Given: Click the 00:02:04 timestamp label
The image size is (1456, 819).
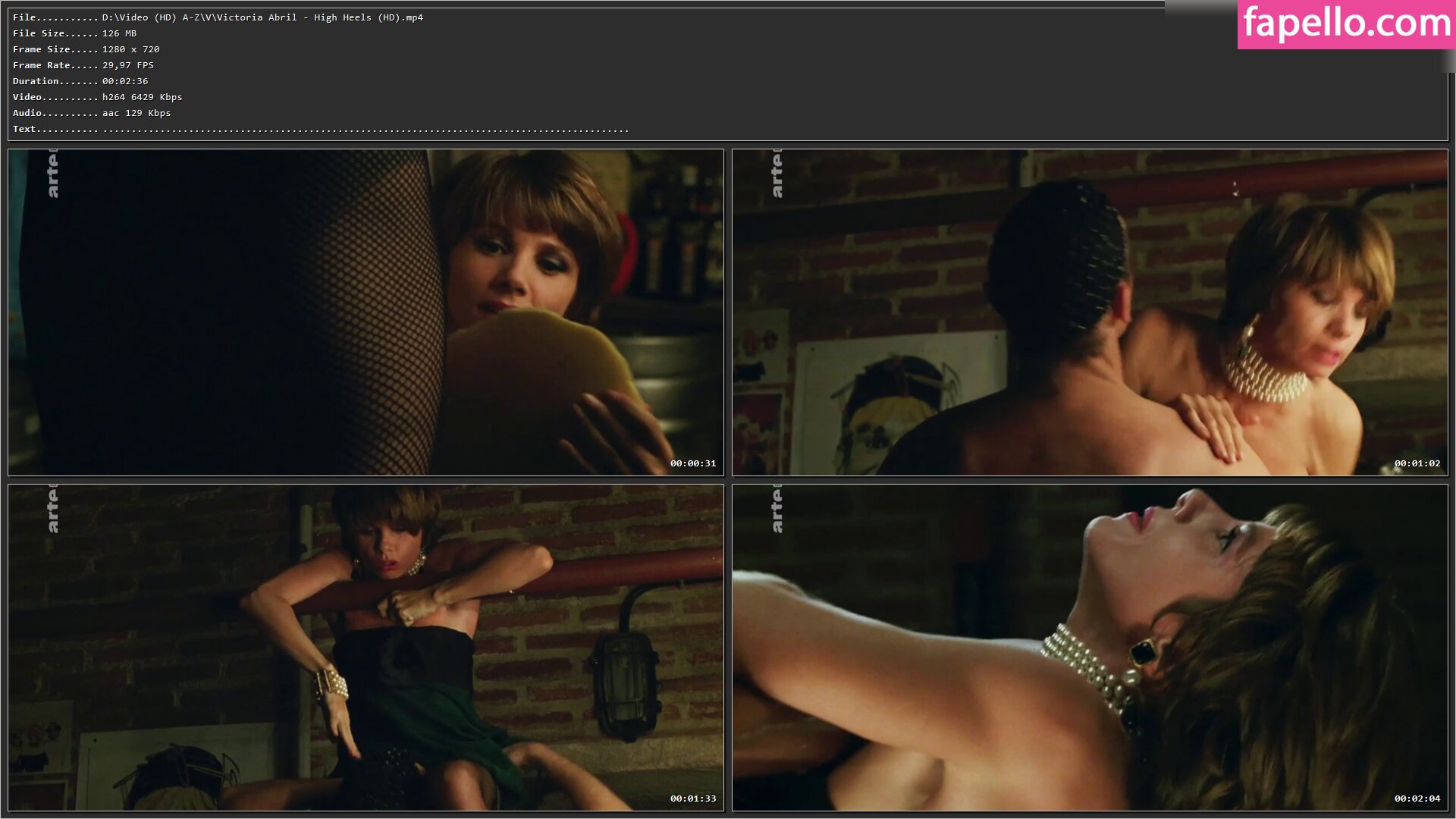Looking at the screenshot, I should coord(1417,799).
